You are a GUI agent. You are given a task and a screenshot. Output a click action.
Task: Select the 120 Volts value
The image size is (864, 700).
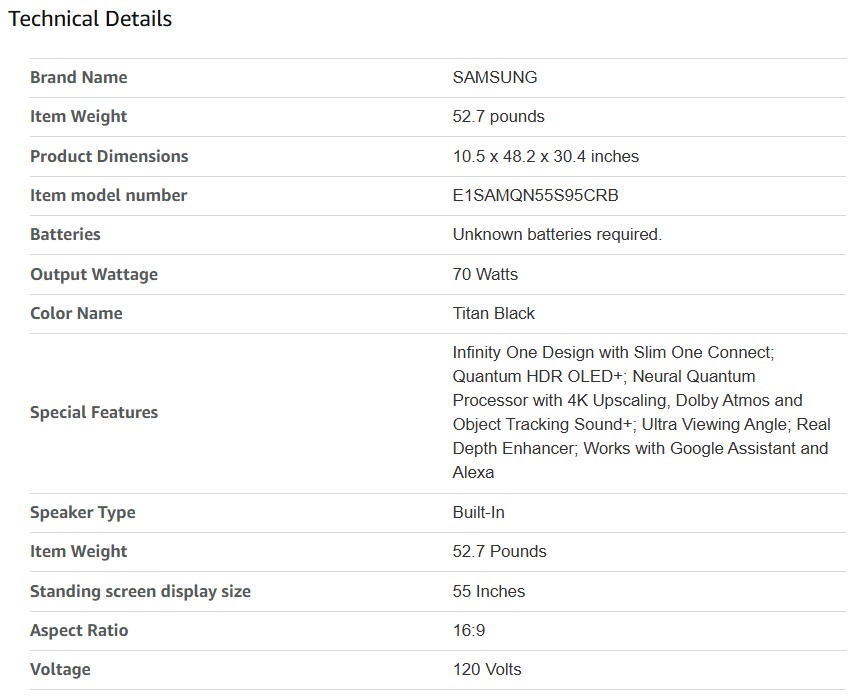(486, 669)
